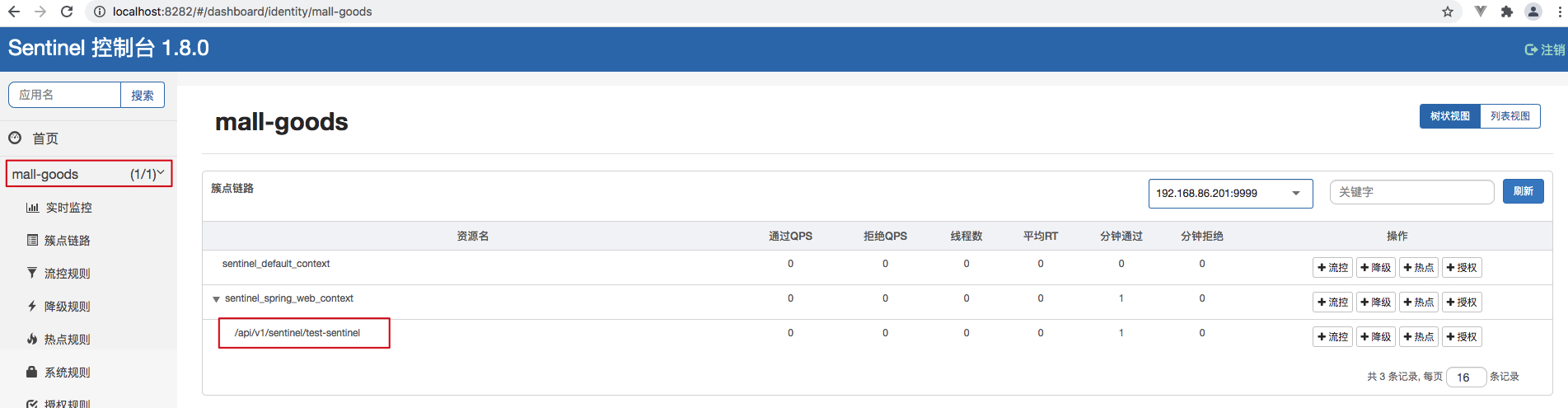
Task: Click the page size field showing 16
Action: pos(1466,378)
